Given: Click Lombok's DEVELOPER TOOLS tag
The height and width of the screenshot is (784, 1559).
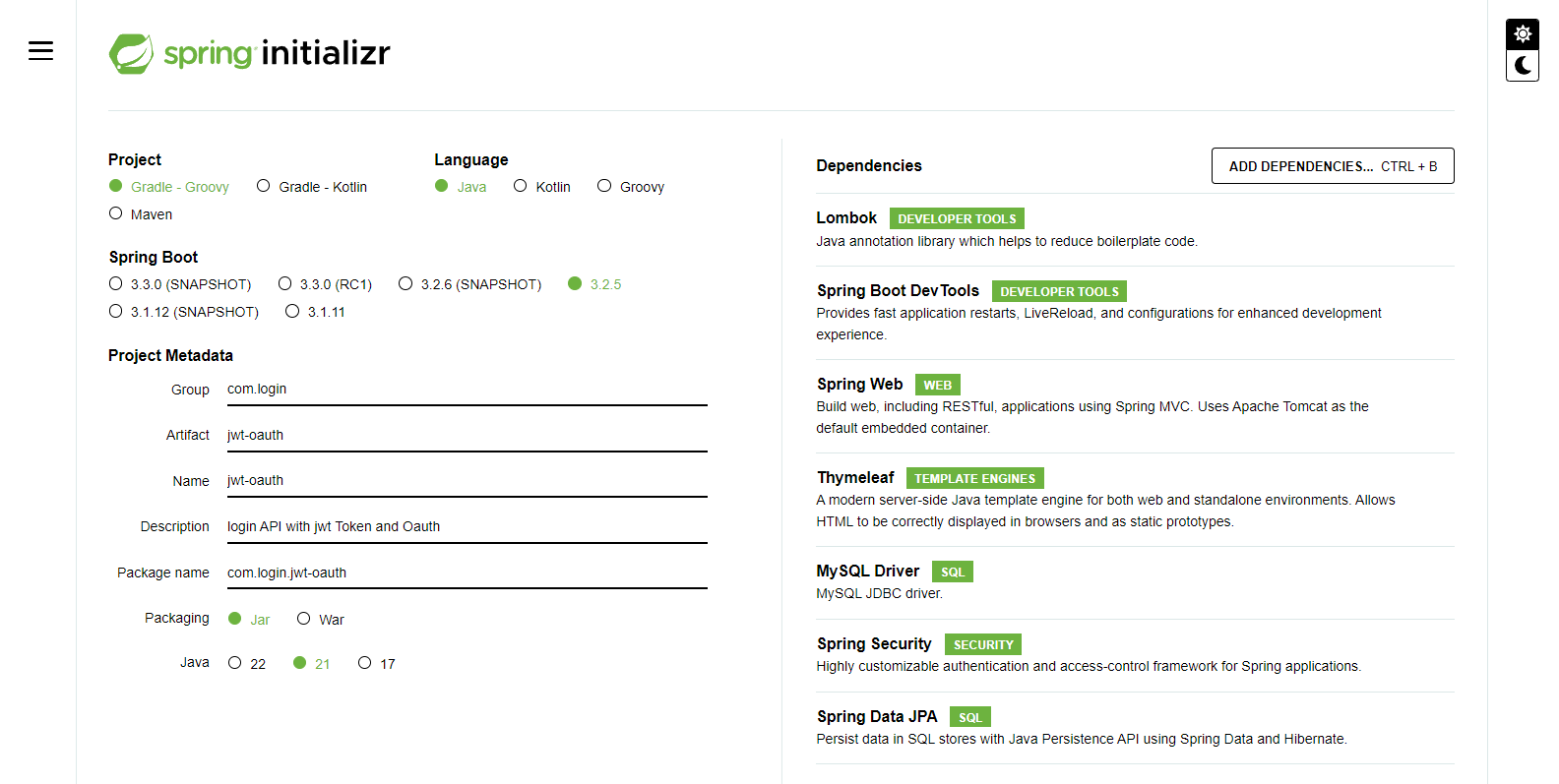Looking at the screenshot, I should click(957, 218).
